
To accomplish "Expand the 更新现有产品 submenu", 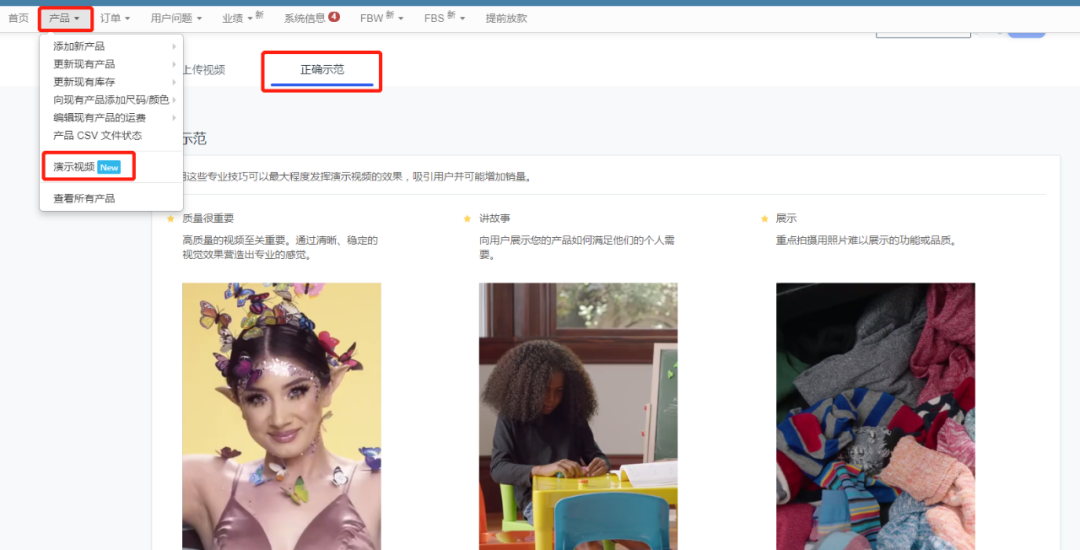I will coord(84,64).
